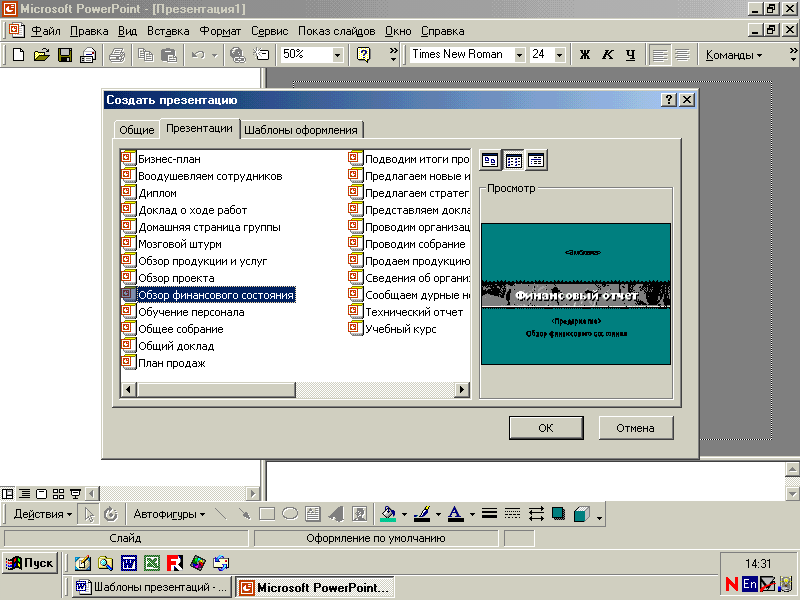The width and height of the screenshot is (800, 600).
Task: Click the Text Box tool
Action: click(x=313, y=514)
